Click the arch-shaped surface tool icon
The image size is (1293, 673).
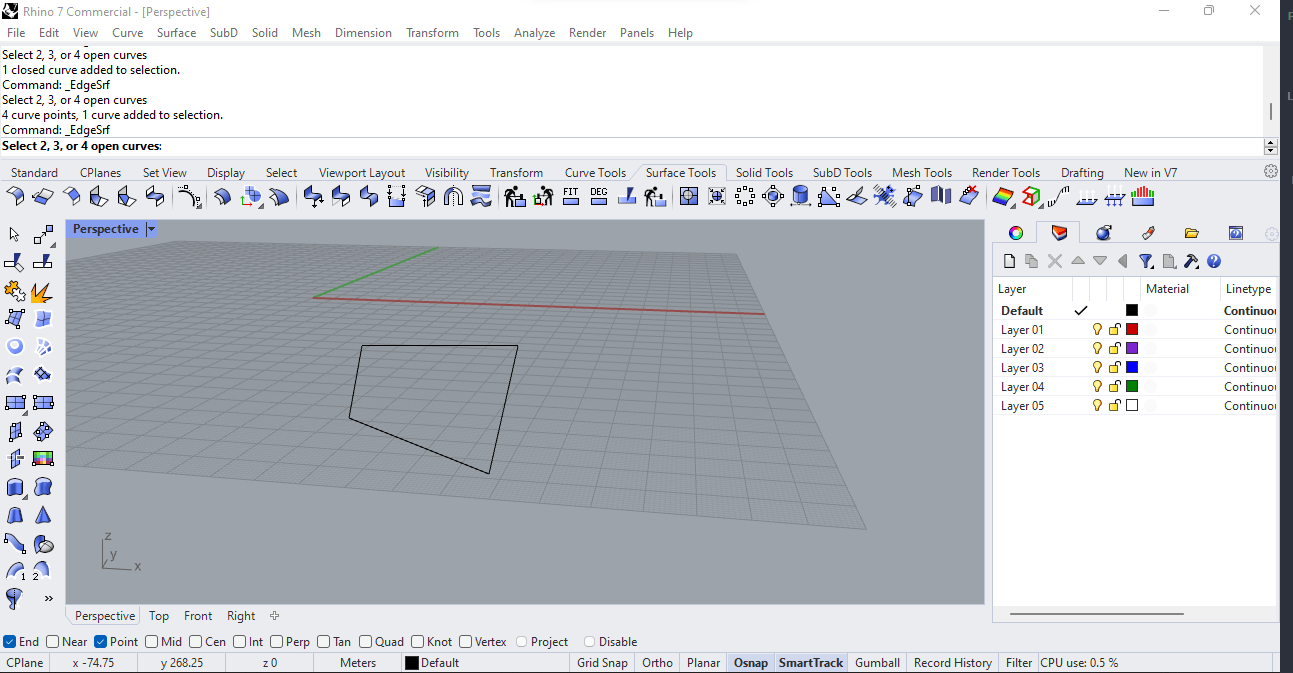tap(453, 195)
